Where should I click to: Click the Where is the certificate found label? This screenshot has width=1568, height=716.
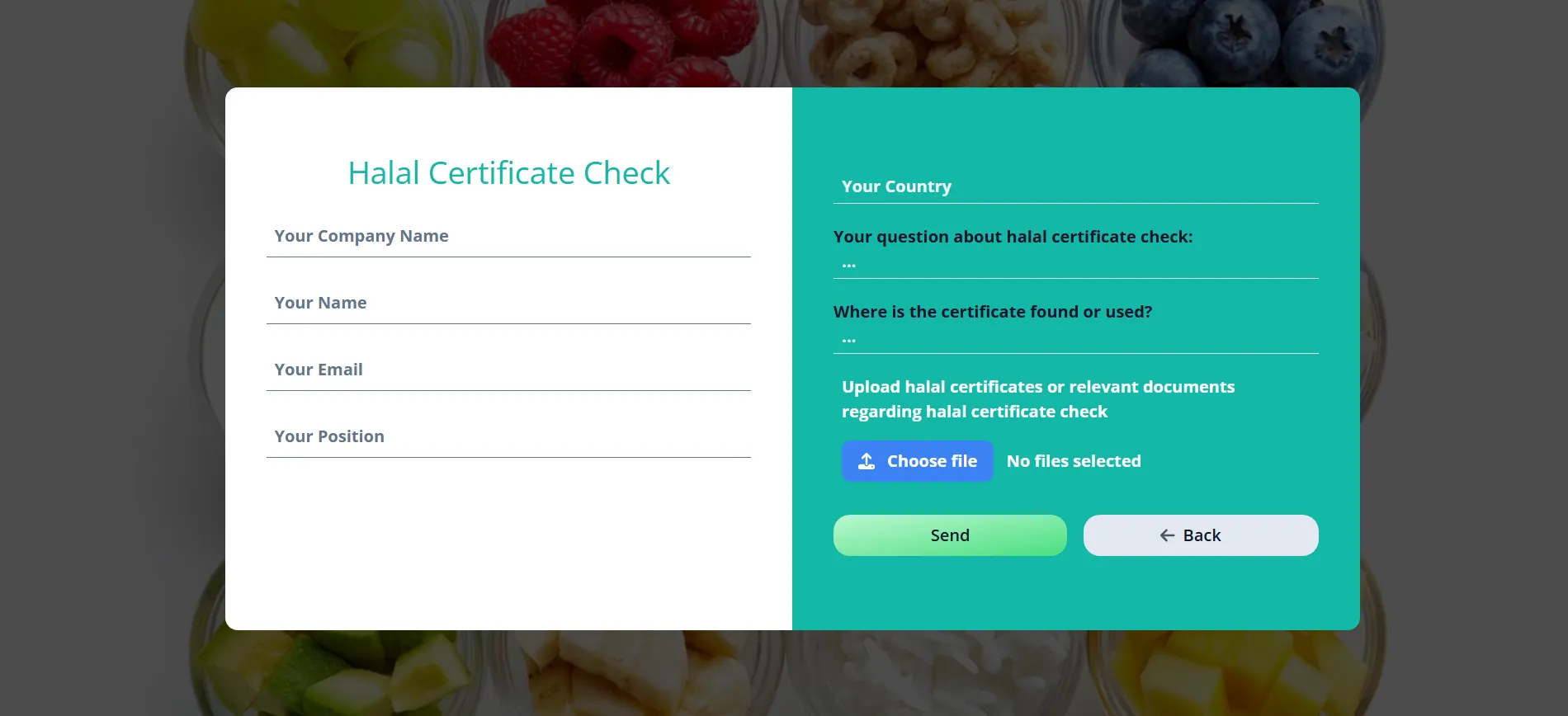pyautogui.click(x=992, y=312)
